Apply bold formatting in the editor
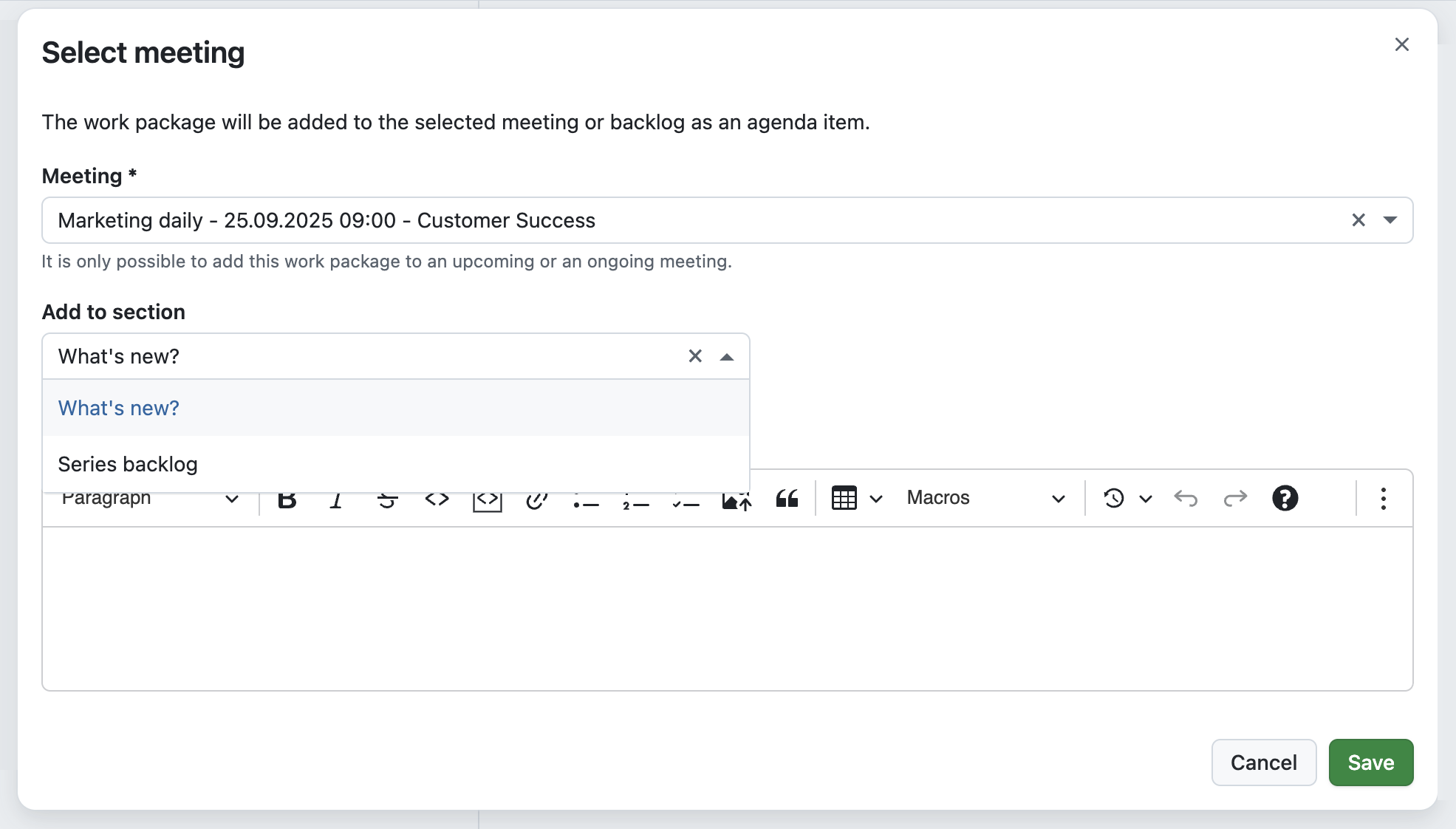This screenshot has width=1456, height=829. (287, 499)
